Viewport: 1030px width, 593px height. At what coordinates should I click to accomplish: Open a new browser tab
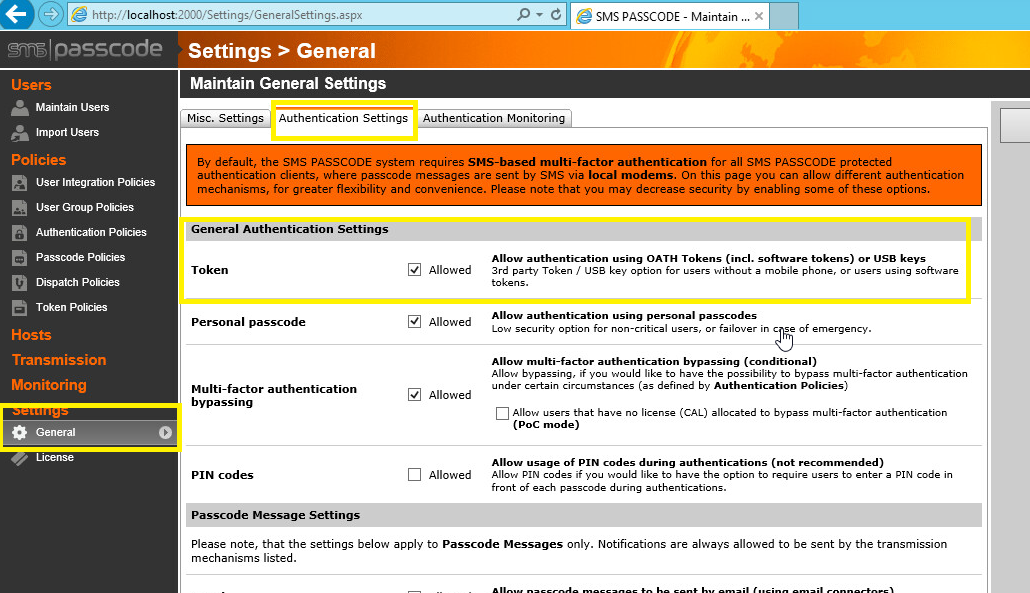click(x=784, y=16)
